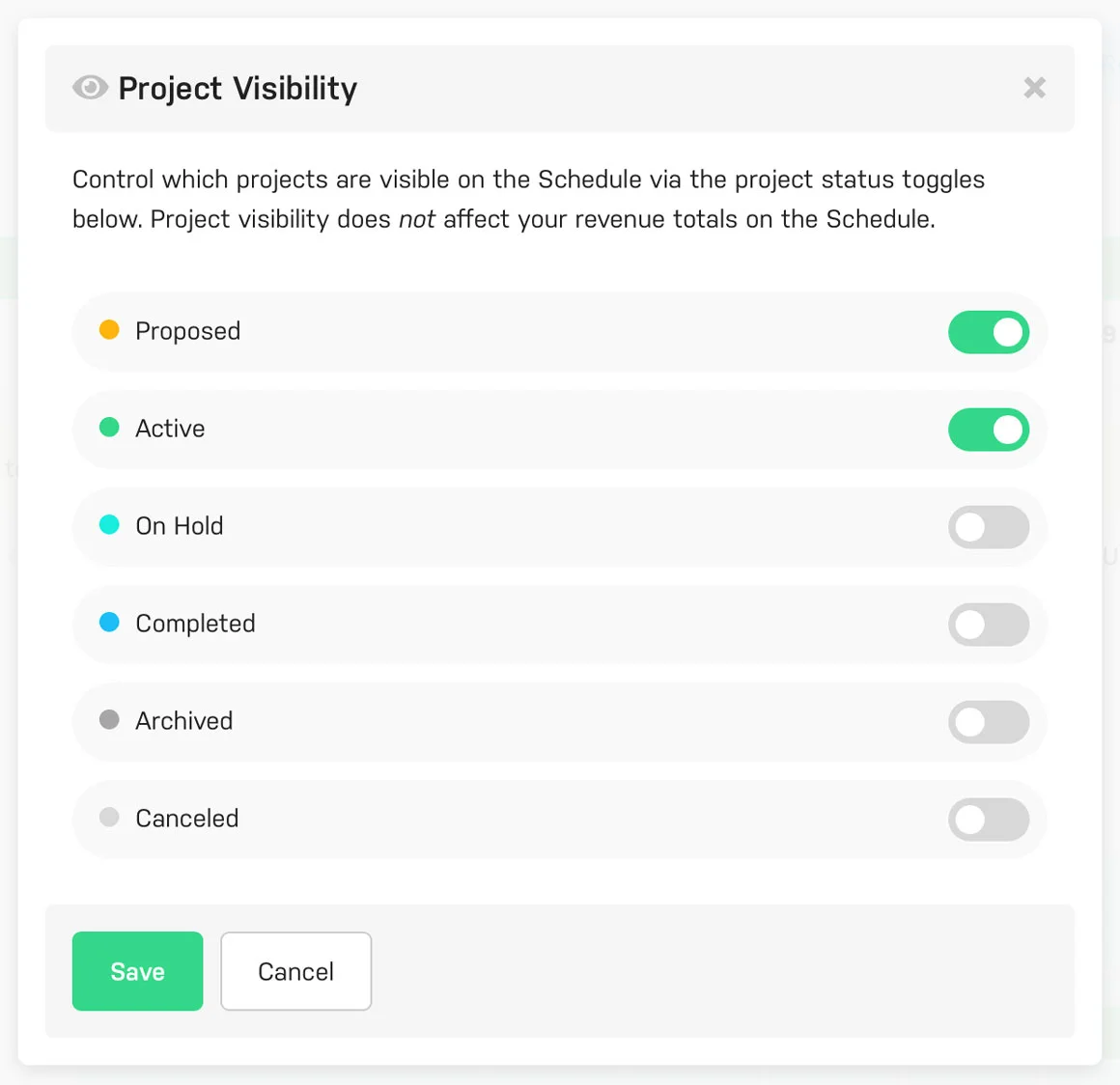Turn off the Active toggle
Viewport: 1120px width, 1085px height.
tap(989, 430)
